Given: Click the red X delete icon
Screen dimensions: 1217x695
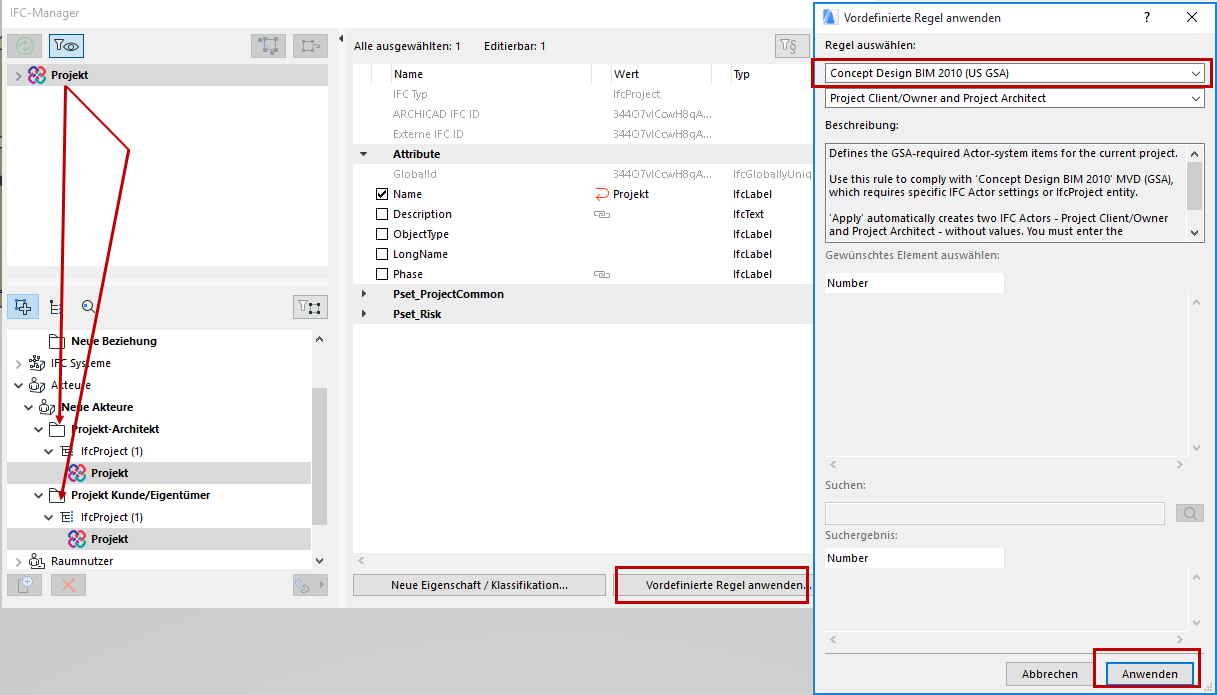Looking at the screenshot, I should (69, 585).
